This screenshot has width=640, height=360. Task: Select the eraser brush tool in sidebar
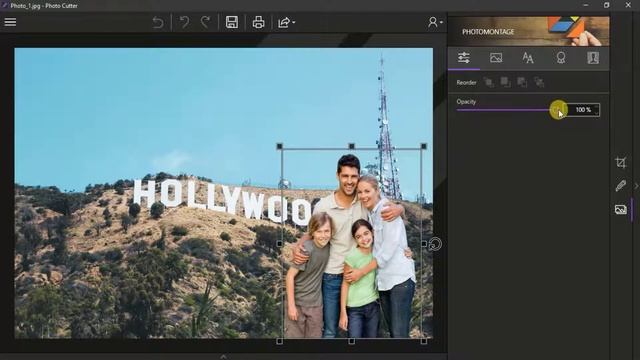point(620,186)
